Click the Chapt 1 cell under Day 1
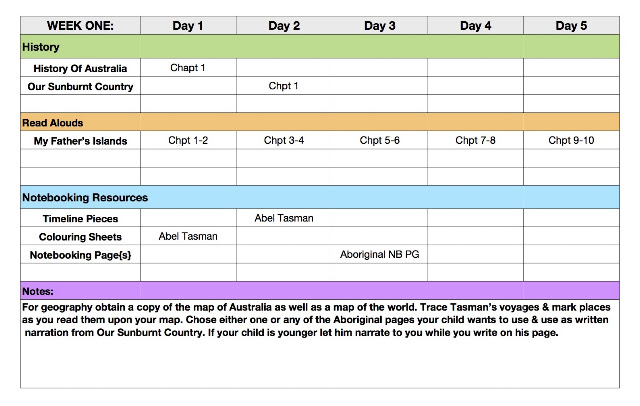The height and width of the screenshot is (406, 640). click(x=188, y=68)
